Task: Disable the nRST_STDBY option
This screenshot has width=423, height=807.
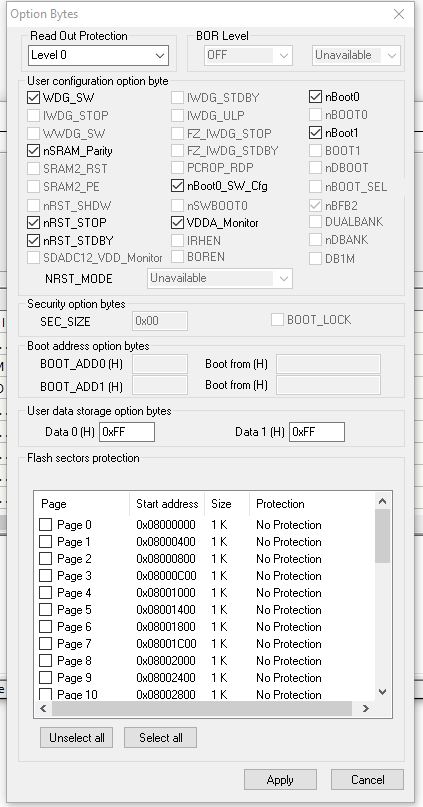Action: coord(33,240)
